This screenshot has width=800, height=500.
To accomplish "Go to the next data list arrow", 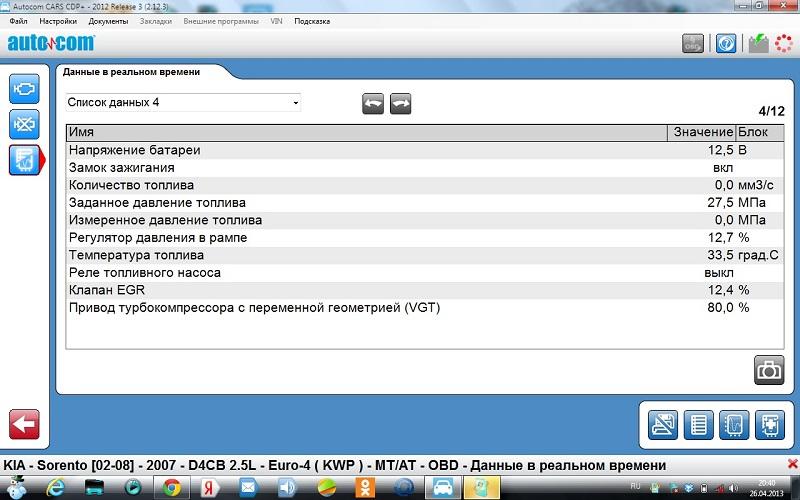I will click(401, 103).
